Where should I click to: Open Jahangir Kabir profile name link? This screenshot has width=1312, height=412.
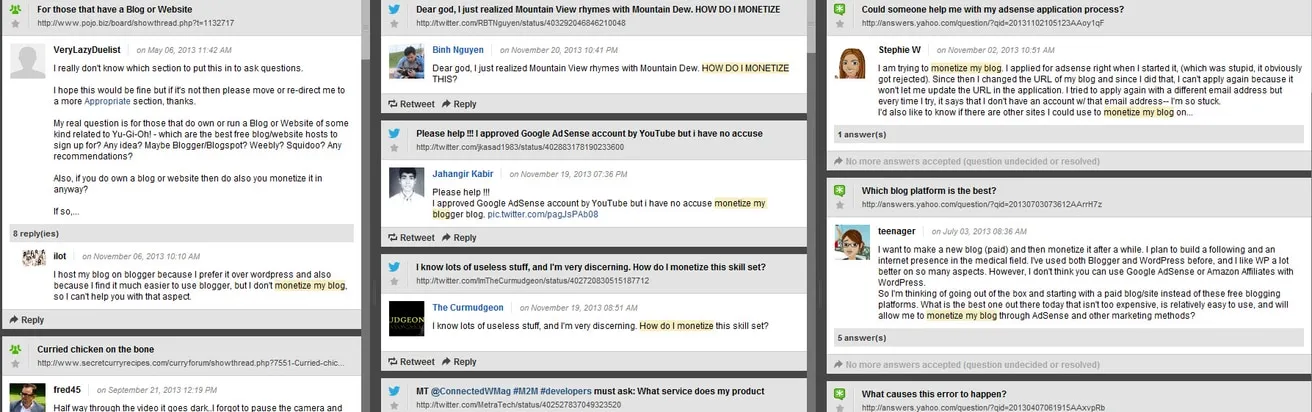463,173
